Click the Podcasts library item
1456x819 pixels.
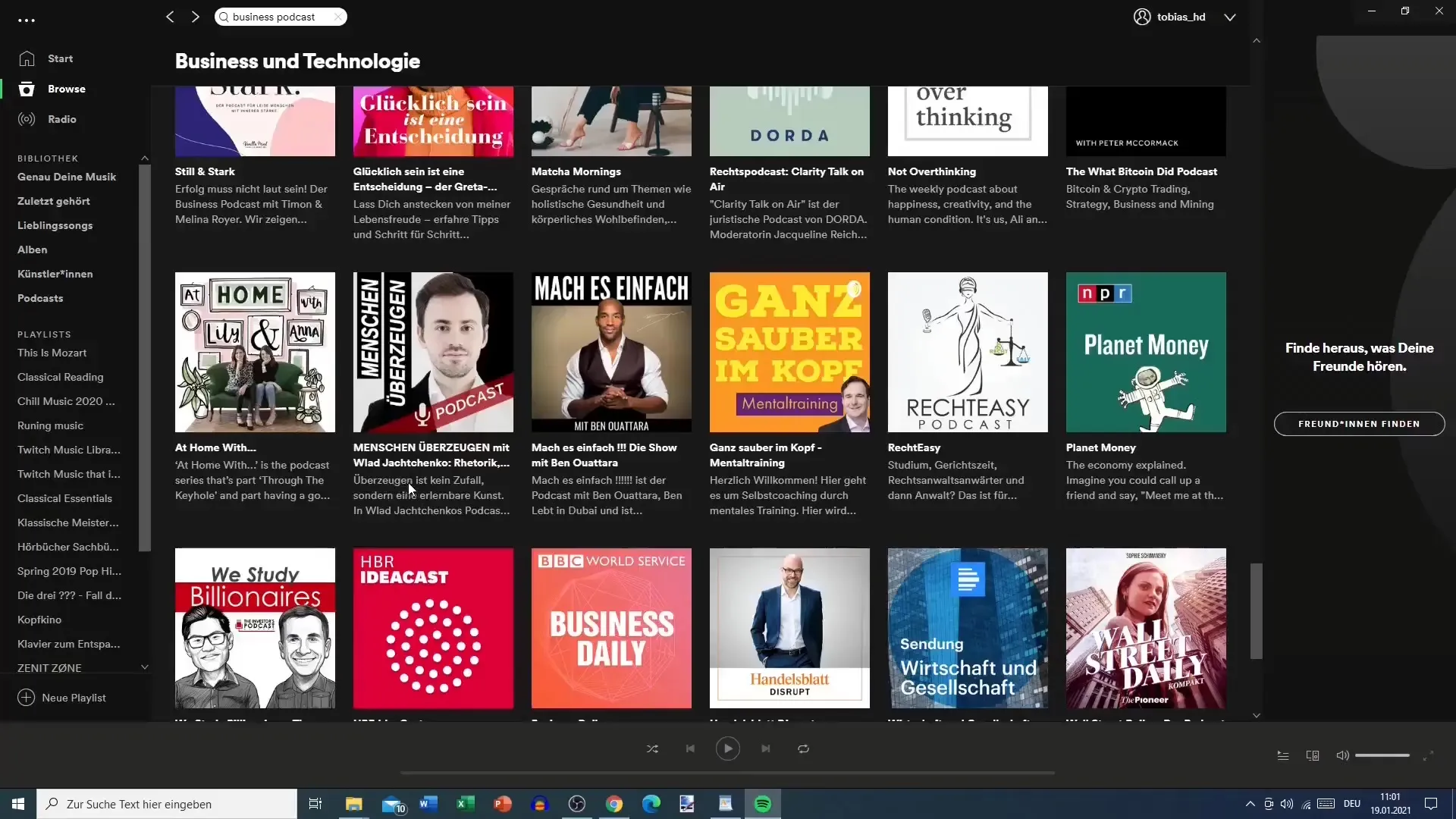(40, 298)
